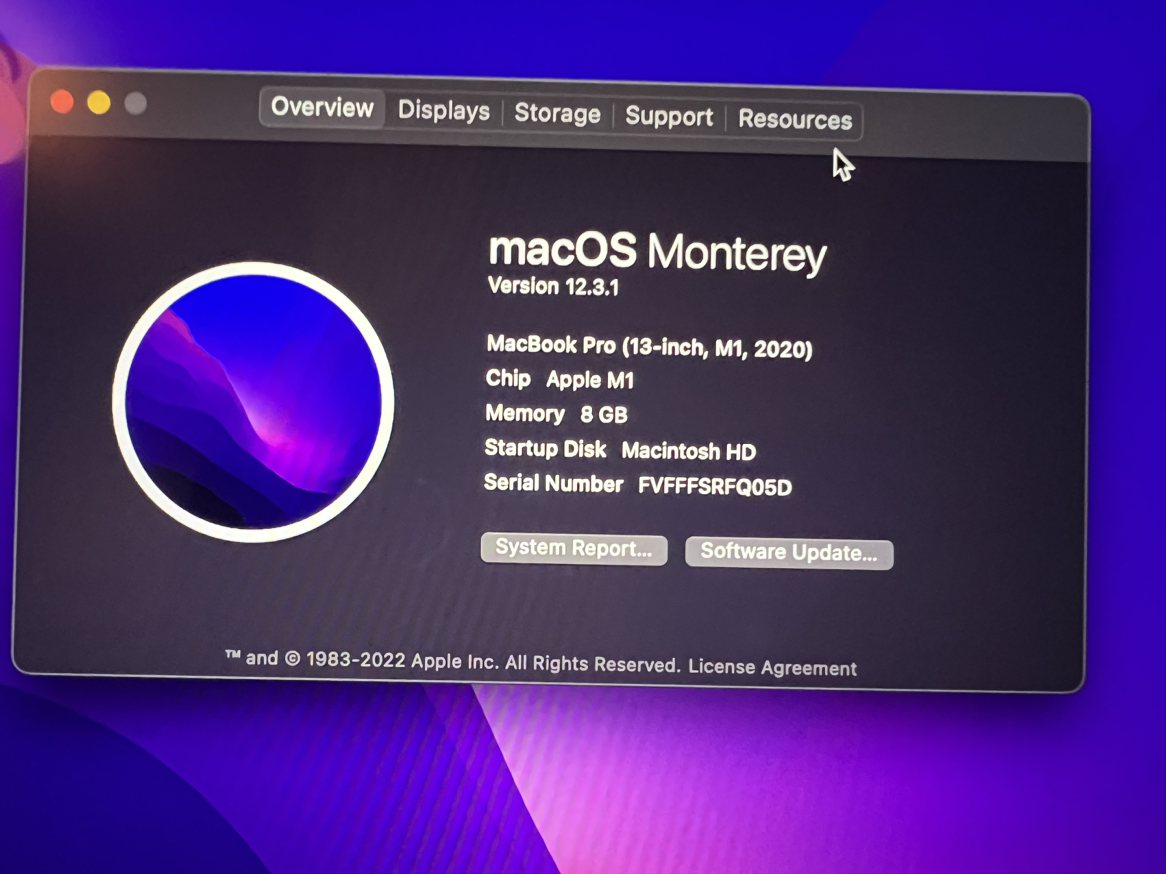Click the System Report... button
The width and height of the screenshot is (1166, 874).
tap(574, 549)
